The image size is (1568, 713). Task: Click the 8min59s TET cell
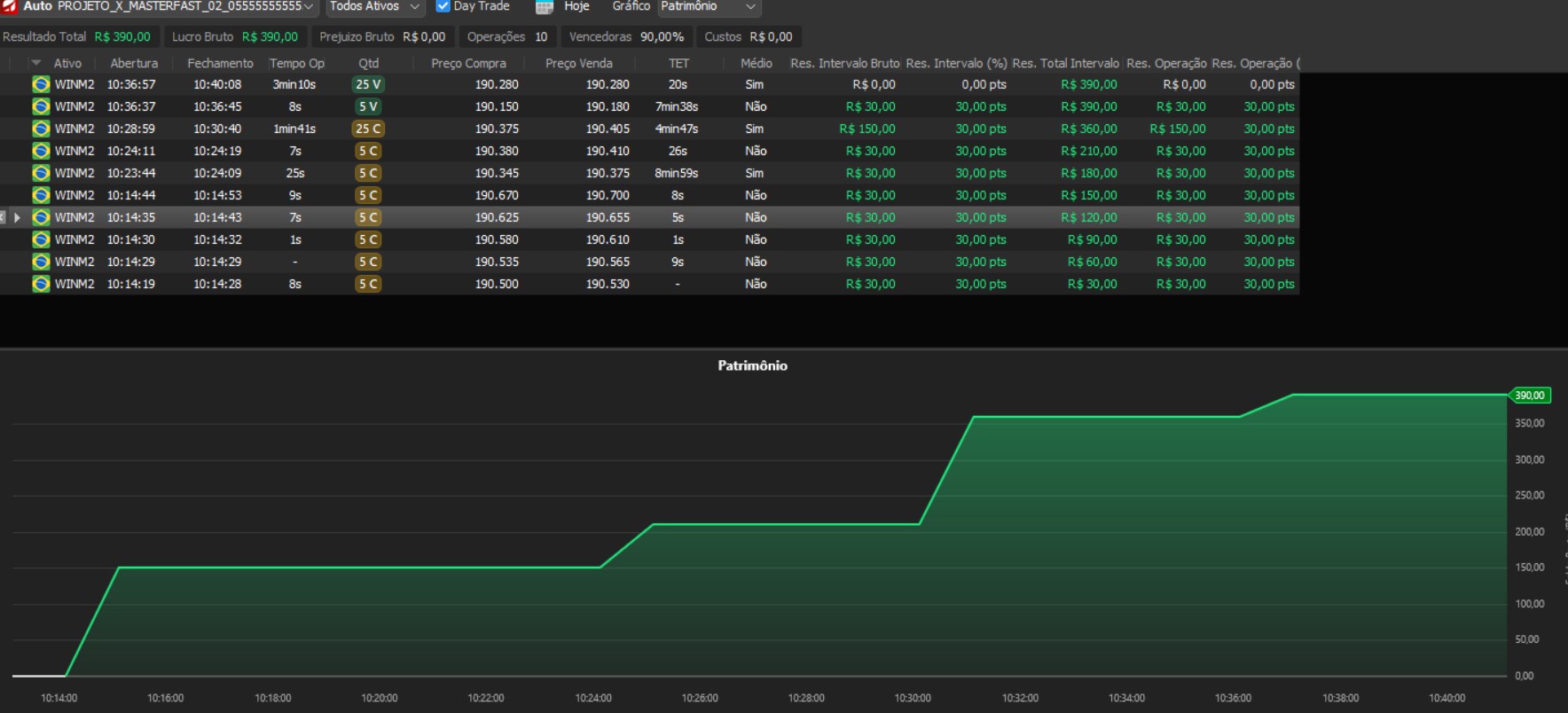pos(677,173)
